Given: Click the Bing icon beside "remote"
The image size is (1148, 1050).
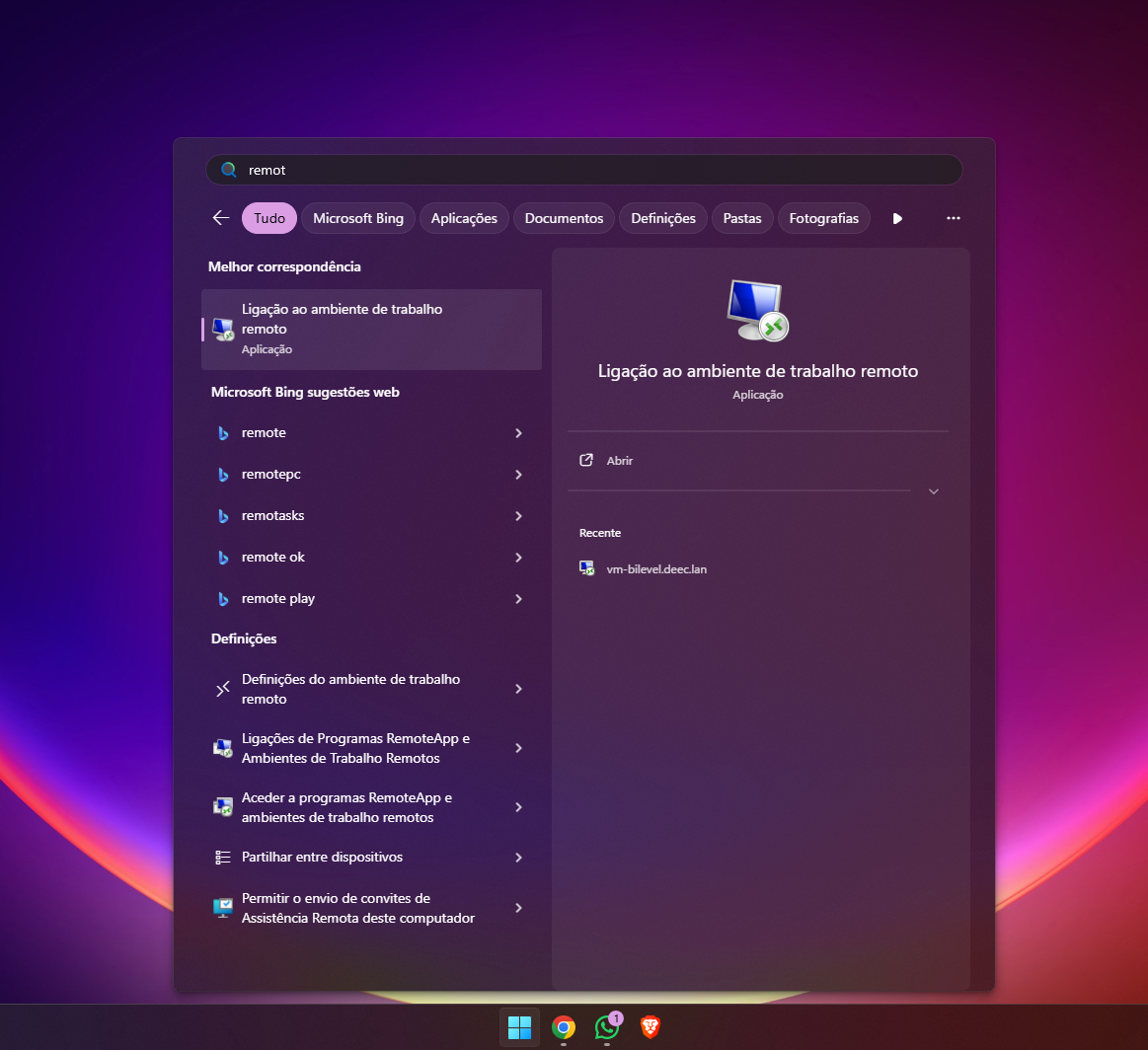Looking at the screenshot, I should pyautogui.click(x=223, y=433).
